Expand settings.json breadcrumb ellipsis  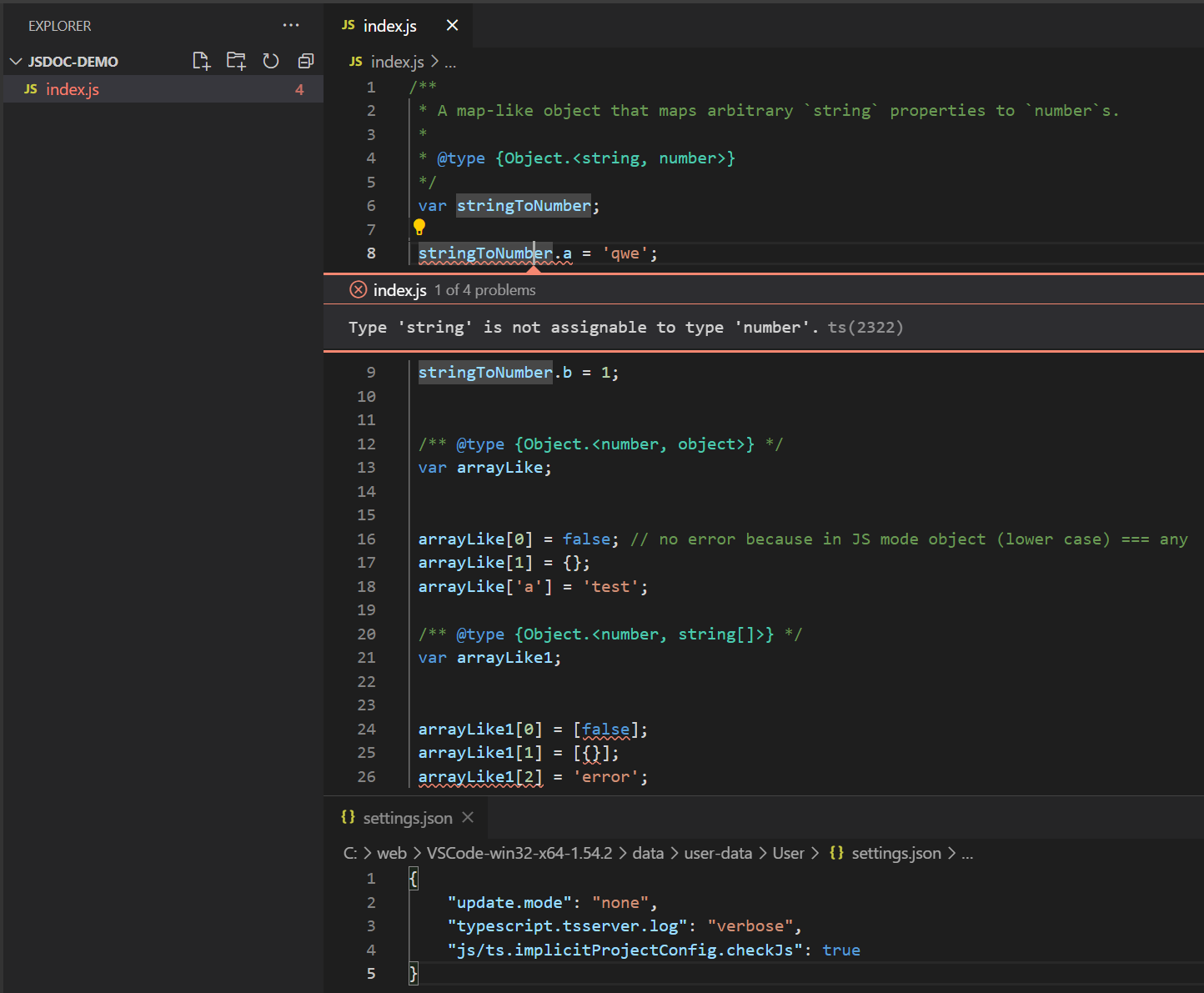pos(966,852)
